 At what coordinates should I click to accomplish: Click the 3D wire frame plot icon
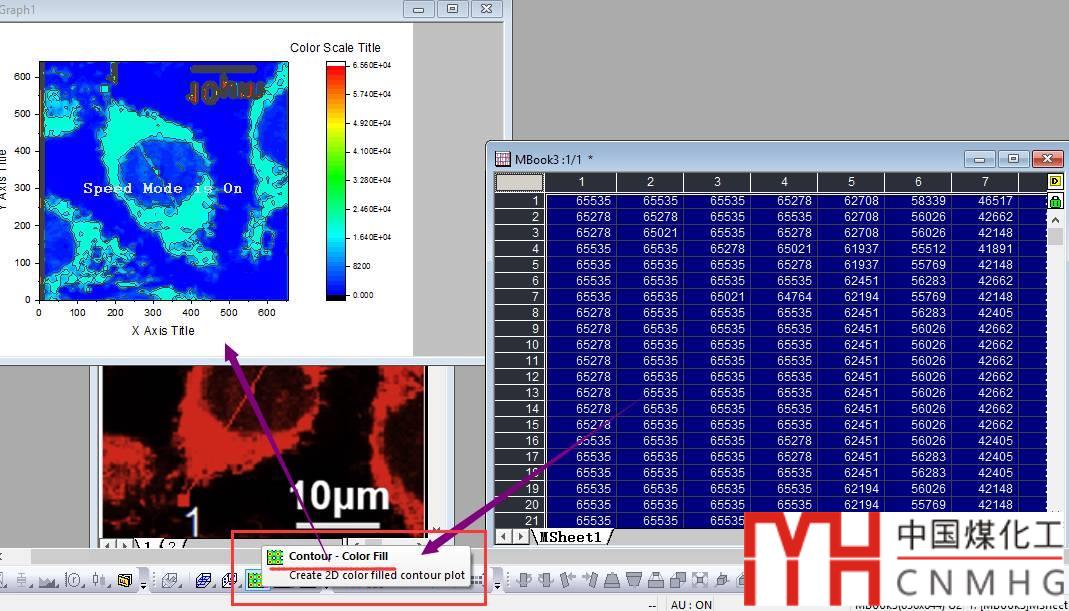tap(204, 580)
